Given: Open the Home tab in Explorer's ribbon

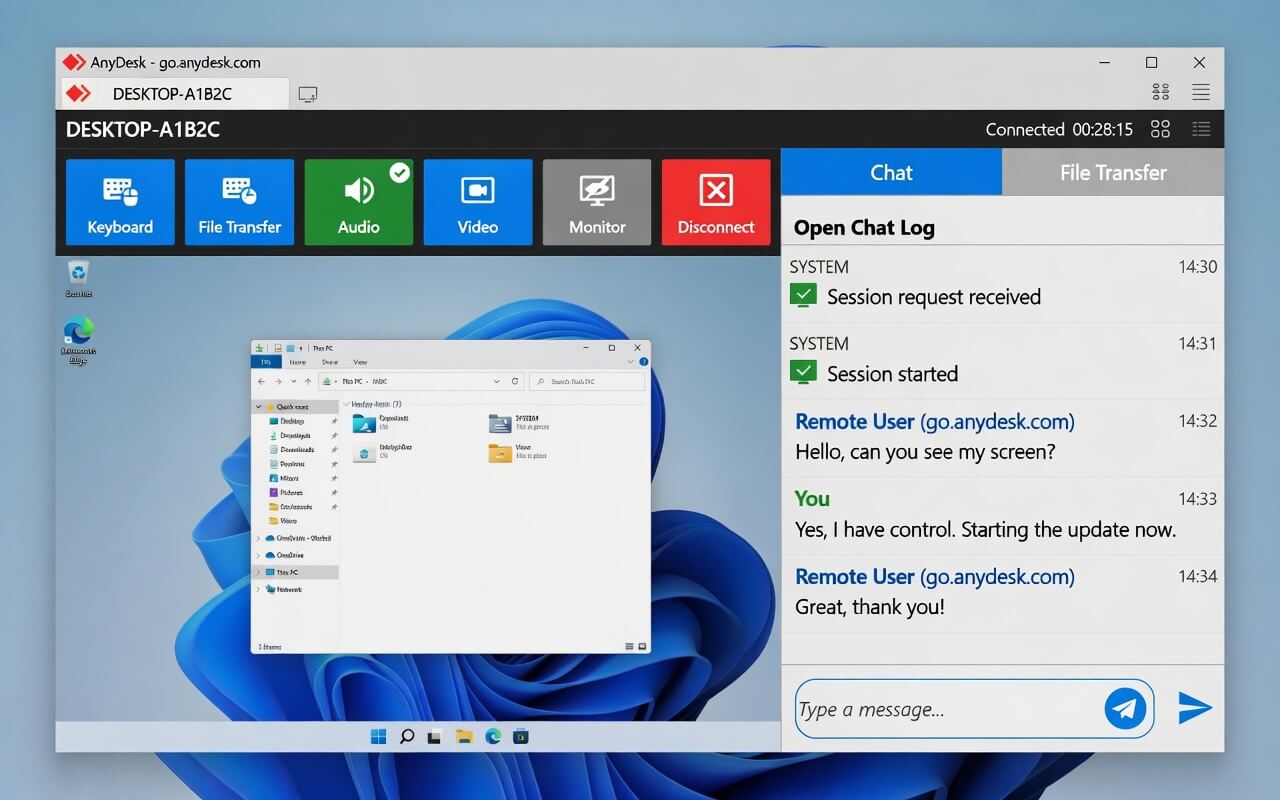Looking at the screenshot, I should 297,362.
